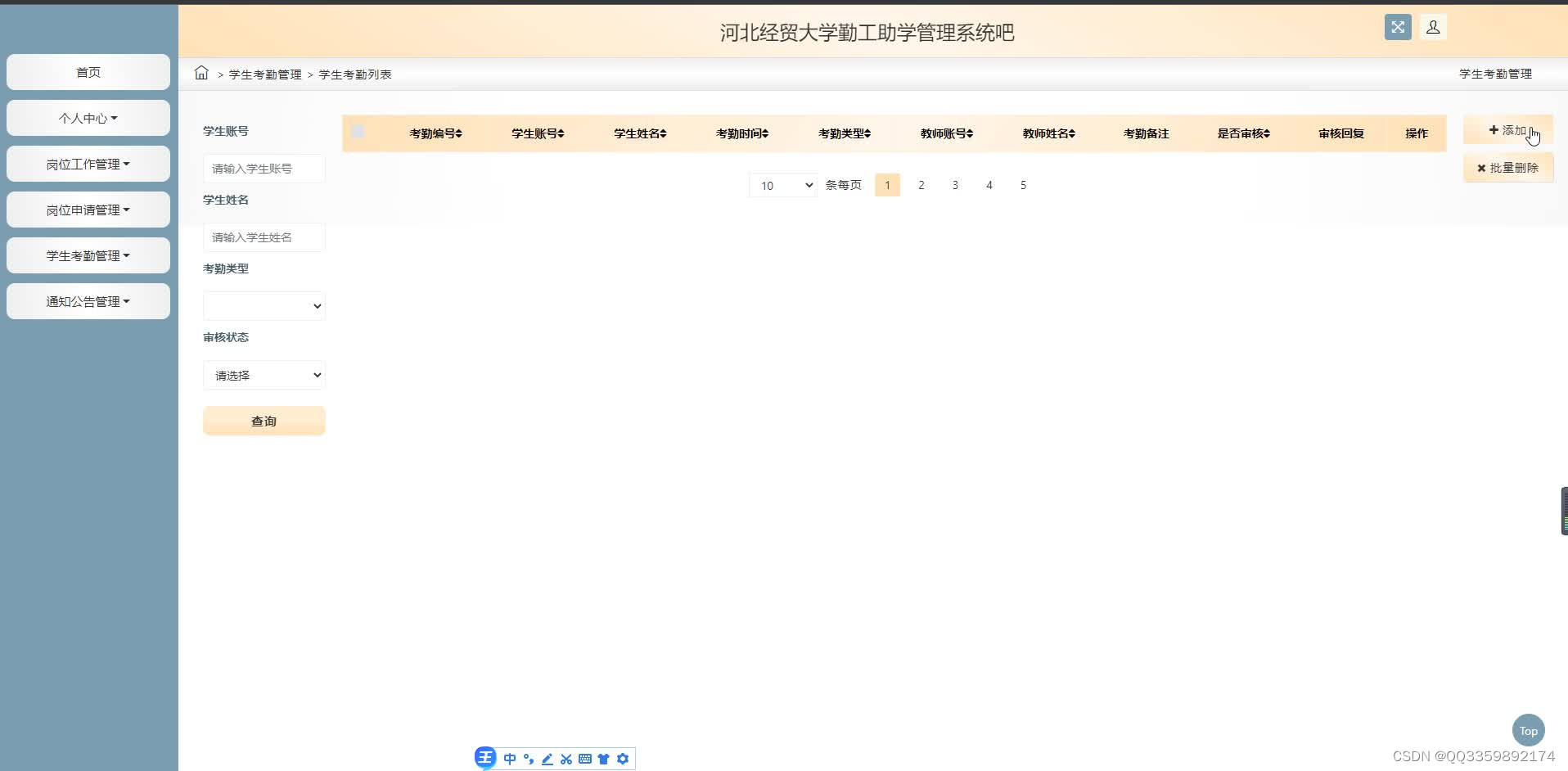Click 学生考勤管理 in the breadcrumb
Viewport: 1568px width, 771px height.
pyautogui.click(x=265, y=74)
